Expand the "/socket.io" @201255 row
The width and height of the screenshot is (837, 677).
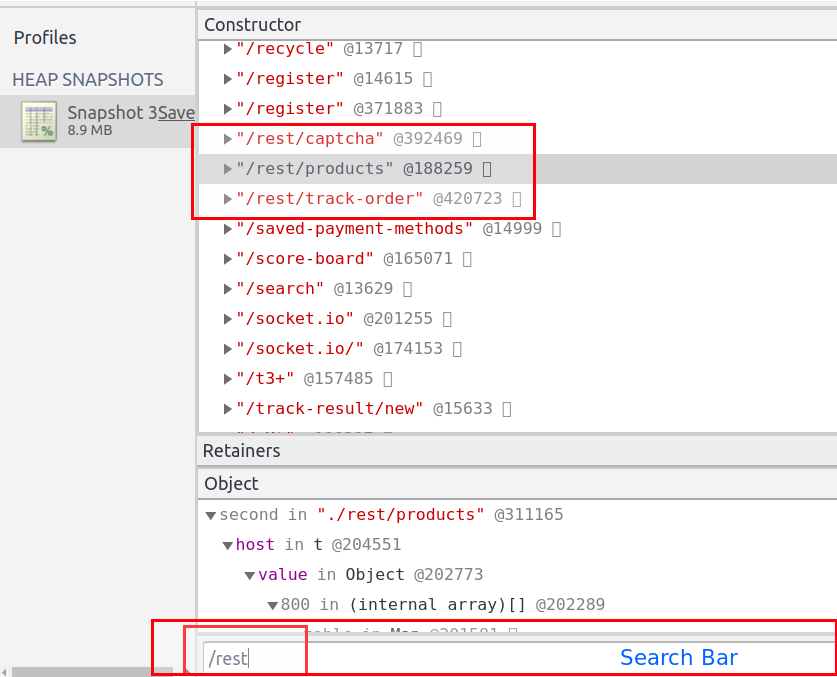[227, 319]
